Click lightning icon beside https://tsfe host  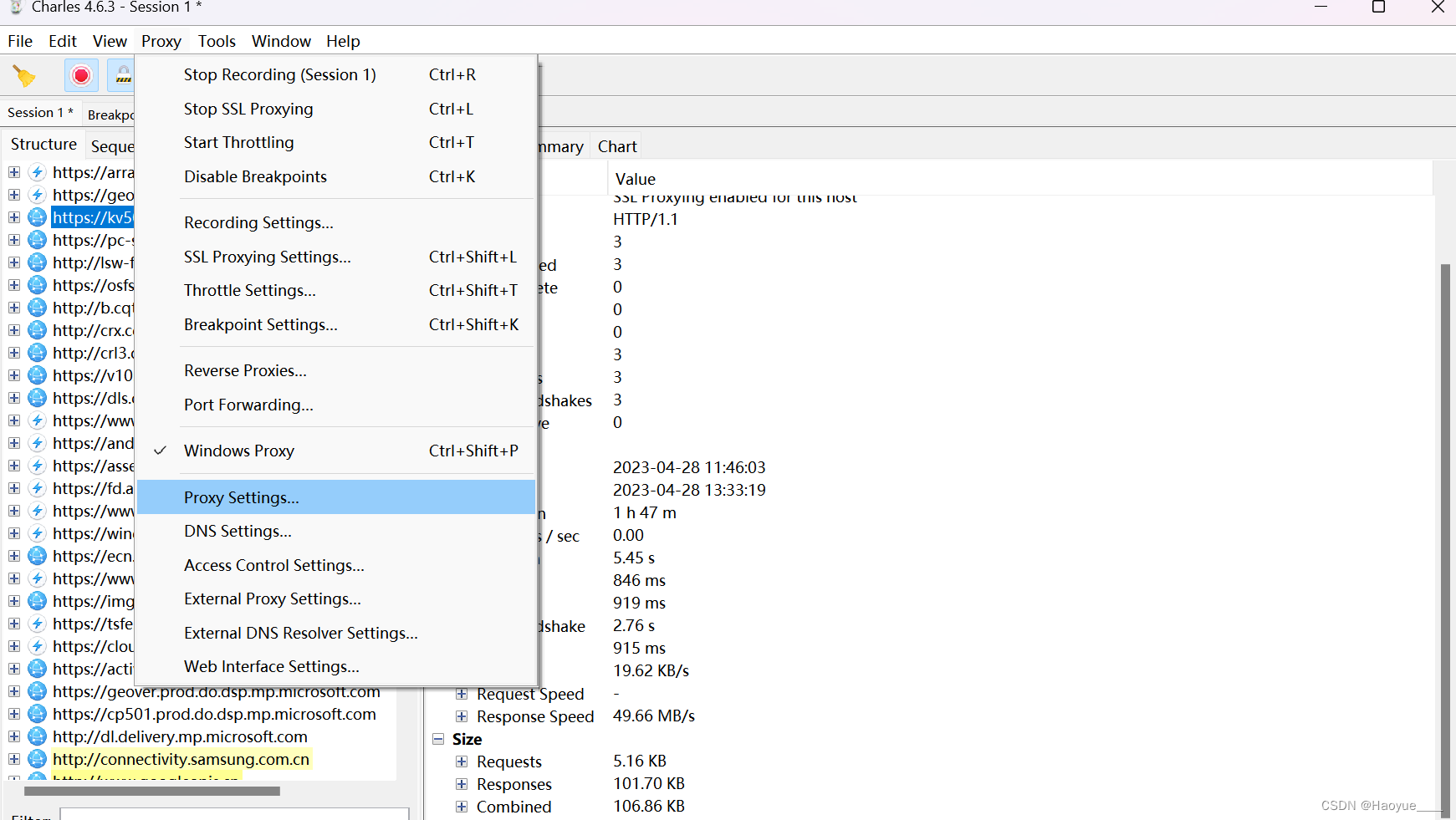click(37, 624)
